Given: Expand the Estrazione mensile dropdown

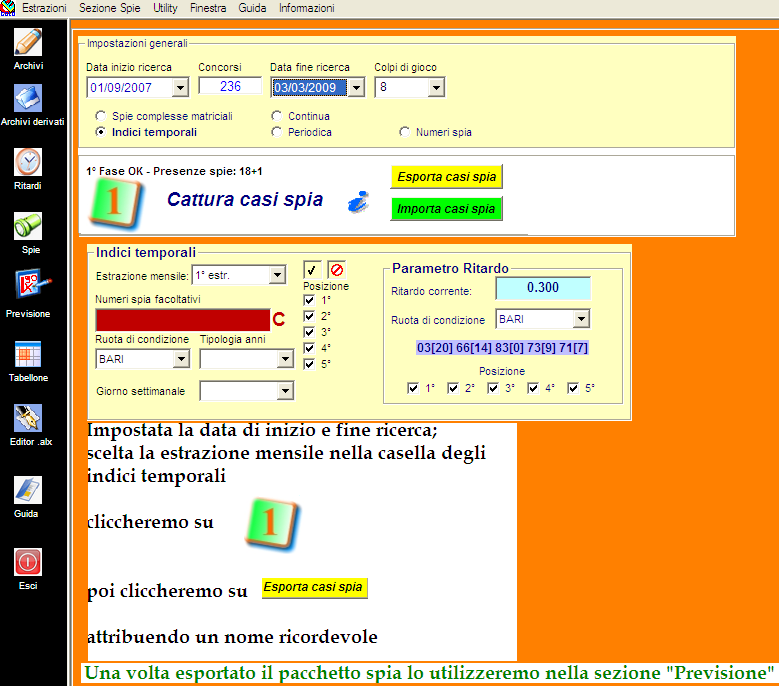Looking at the screenshot, I should pos(277,275).
